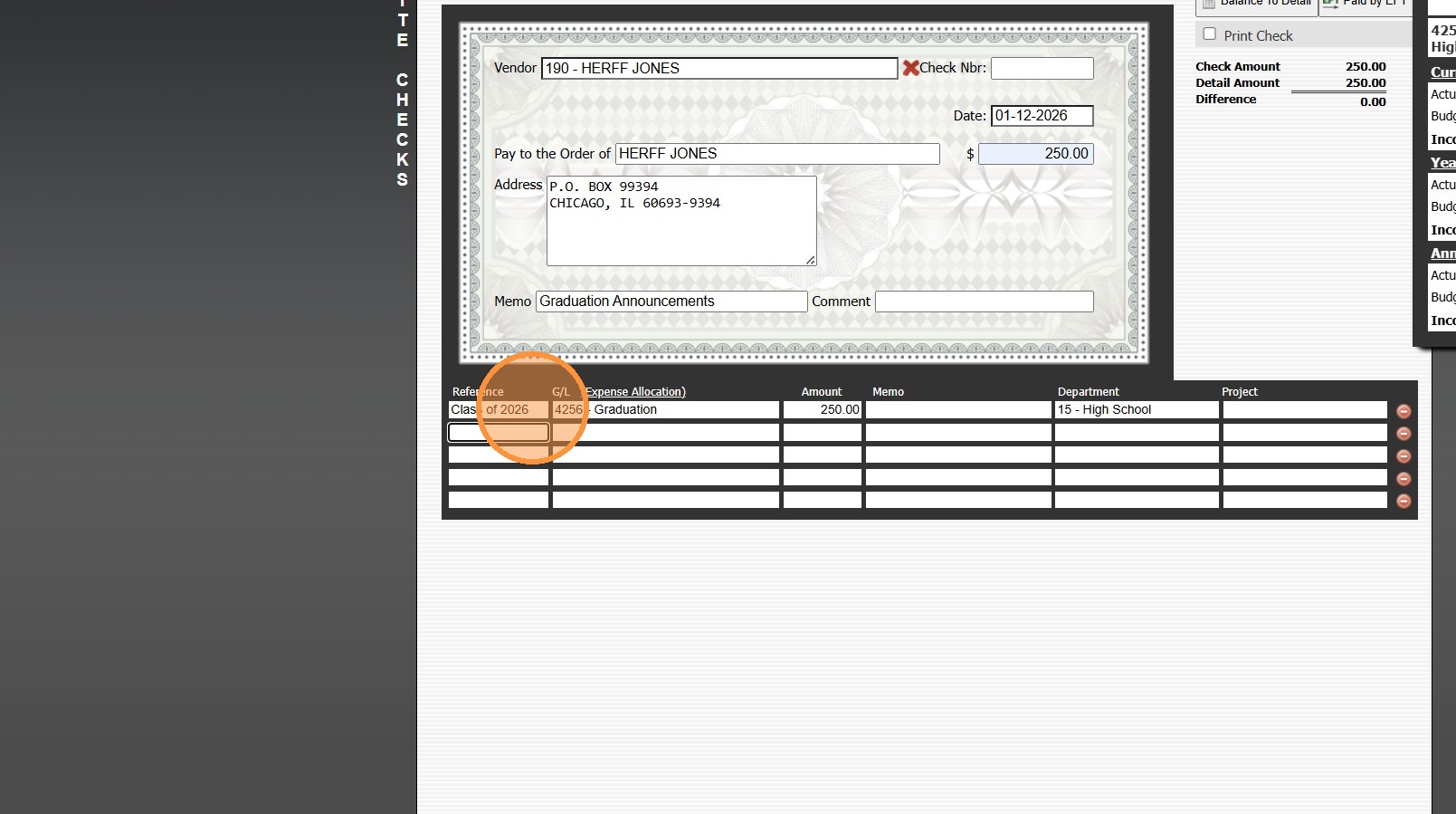Viewport: 1456px width, 814px height.
Task: Edit the Pay to the Order of field
Action: point(777,154)
